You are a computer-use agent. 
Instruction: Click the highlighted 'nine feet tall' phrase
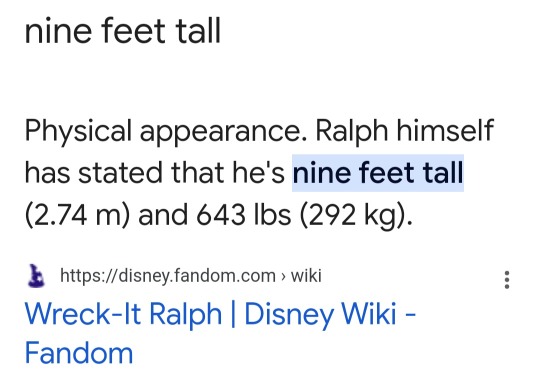click(378, 173)
